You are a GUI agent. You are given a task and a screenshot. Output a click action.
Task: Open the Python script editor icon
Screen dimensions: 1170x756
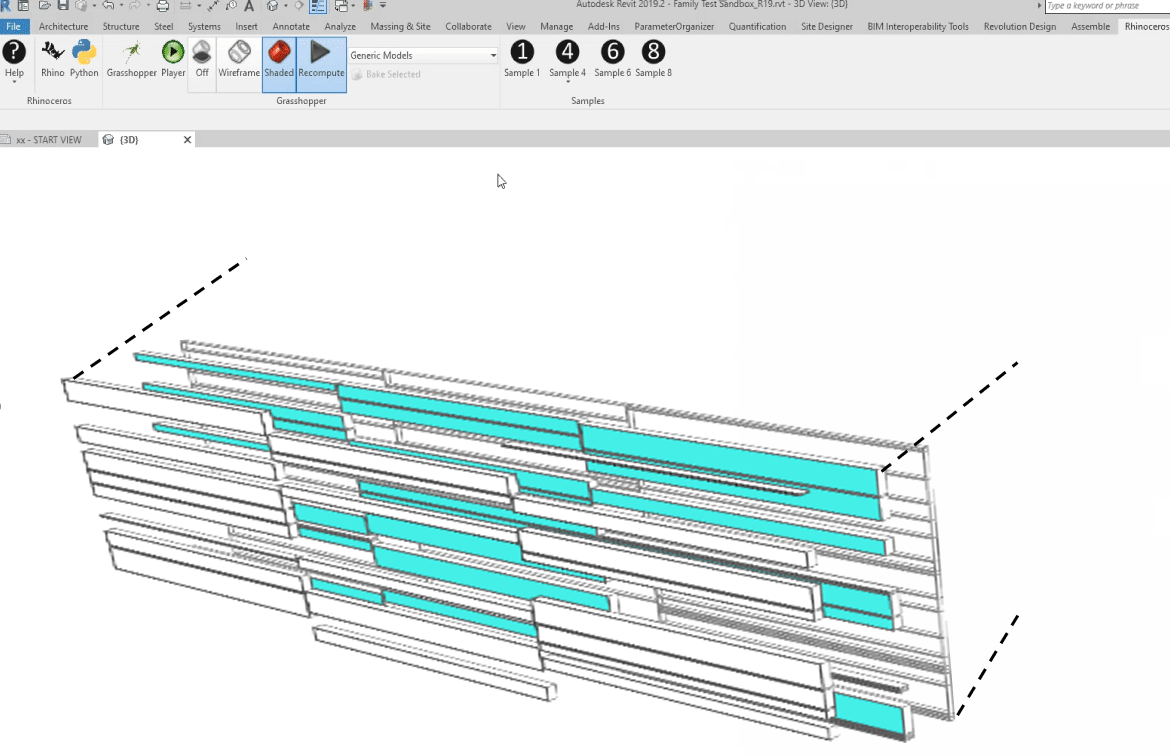(84, 58)
